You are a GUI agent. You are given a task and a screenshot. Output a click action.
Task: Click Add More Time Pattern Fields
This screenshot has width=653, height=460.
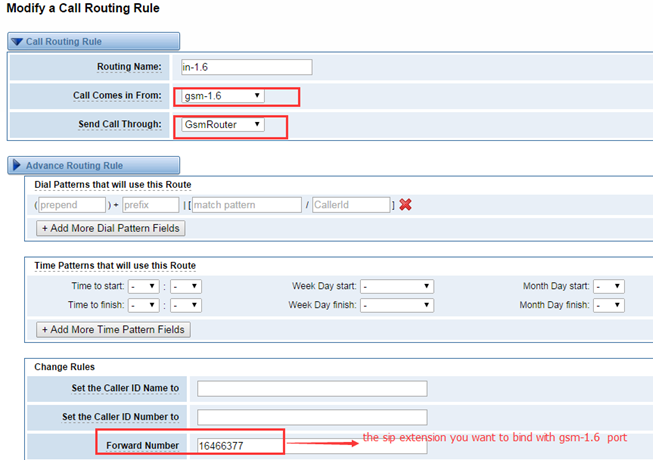pos(113,329)
